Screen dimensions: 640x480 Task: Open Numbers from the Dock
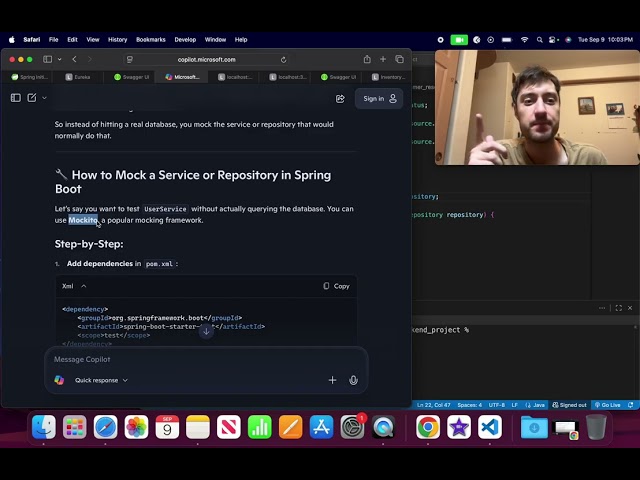point(260,427)
